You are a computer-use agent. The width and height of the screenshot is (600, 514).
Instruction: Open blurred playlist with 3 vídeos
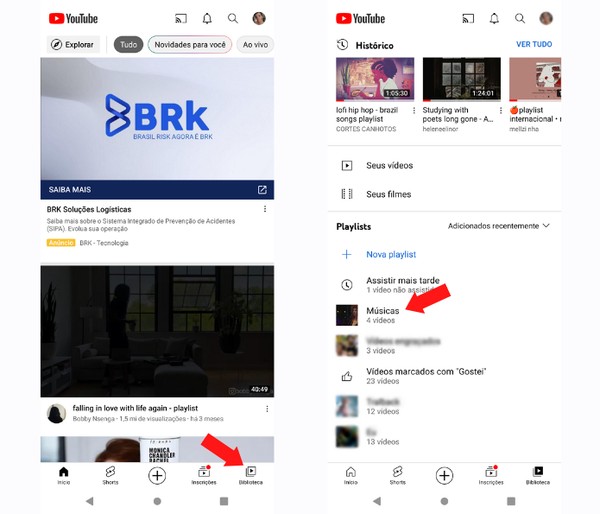coord(445,345)
